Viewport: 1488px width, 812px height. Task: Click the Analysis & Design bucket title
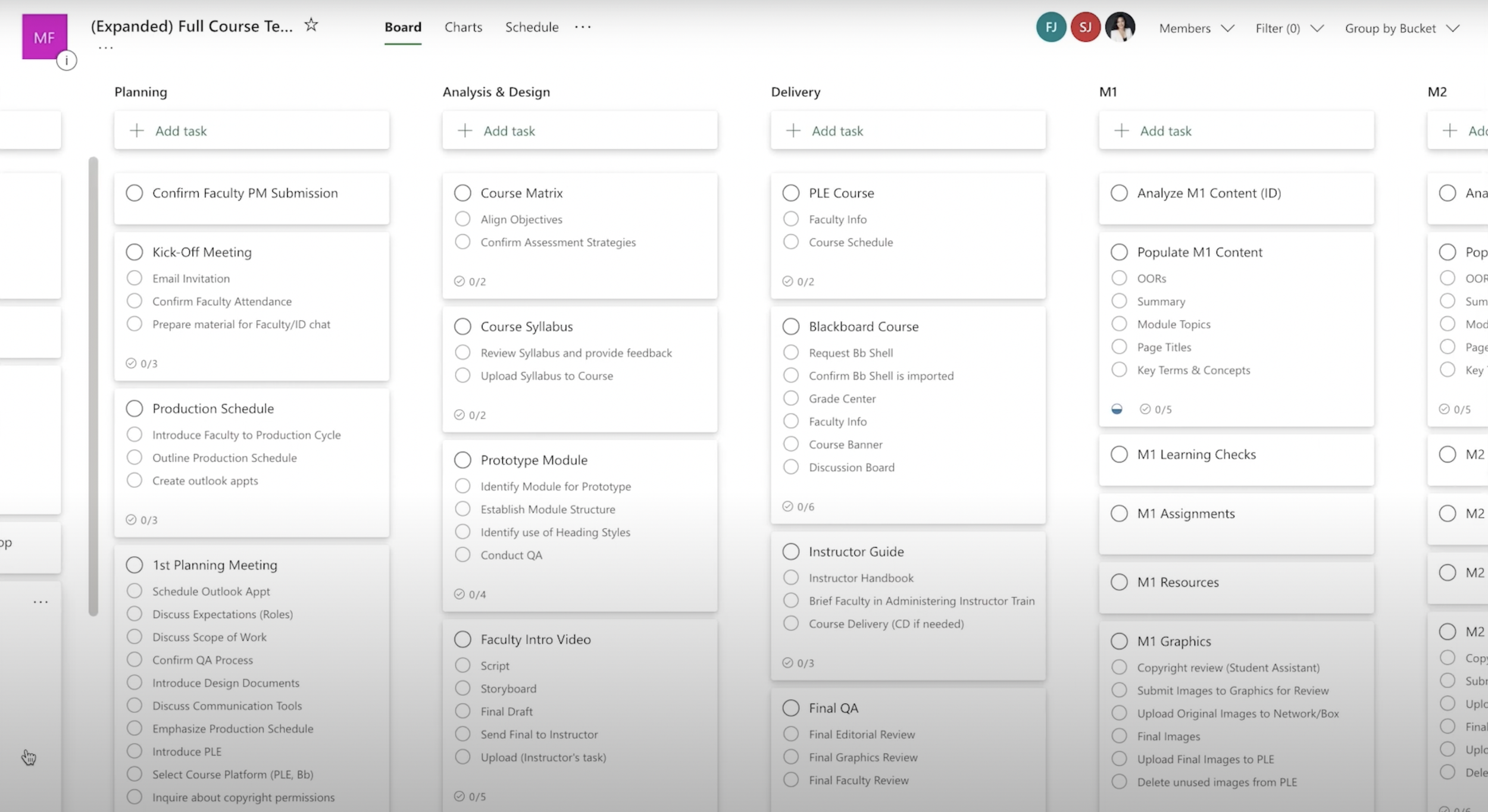496,92
